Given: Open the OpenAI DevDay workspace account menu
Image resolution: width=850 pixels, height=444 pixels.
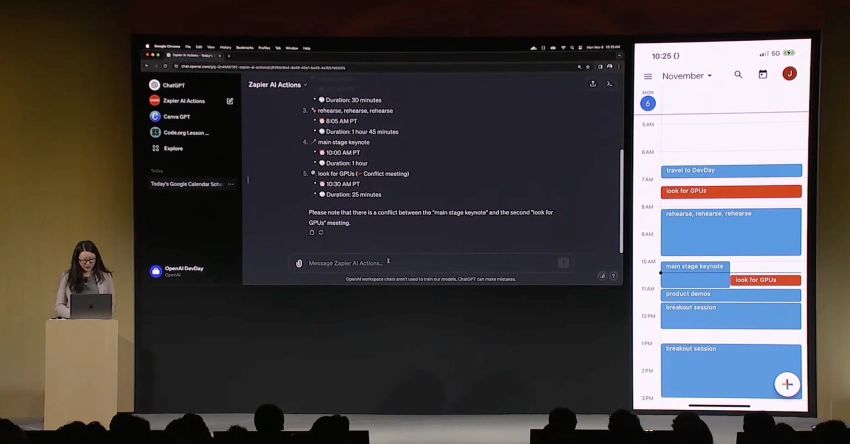Looking at the screenshot, I should (x=177, y=271).
